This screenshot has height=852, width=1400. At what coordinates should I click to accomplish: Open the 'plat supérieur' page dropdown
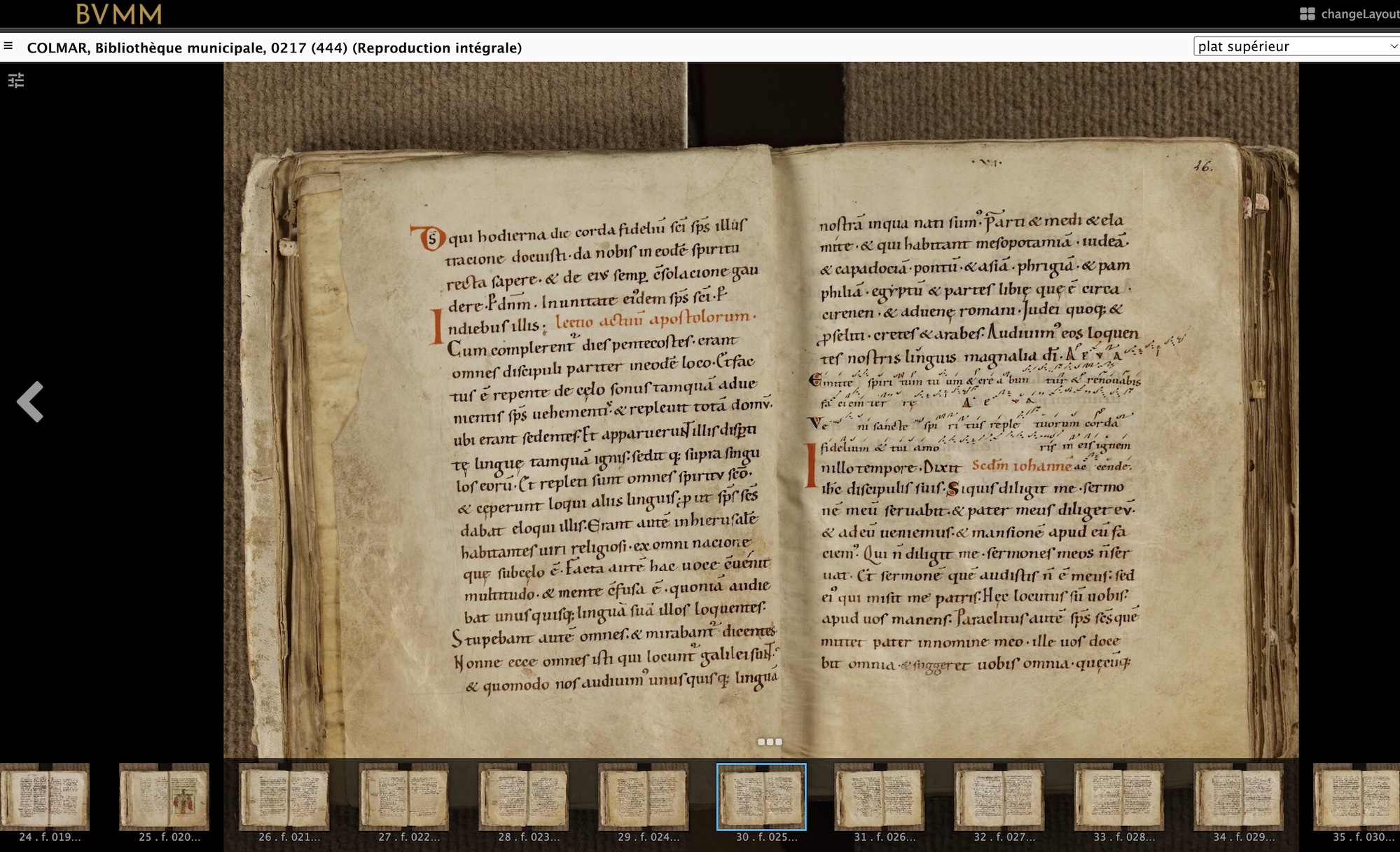tap(1296, 46)
